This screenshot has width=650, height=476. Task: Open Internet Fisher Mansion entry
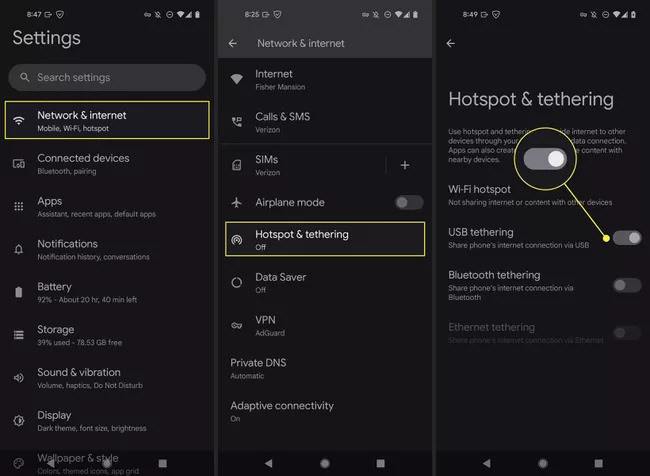point(325,79)
